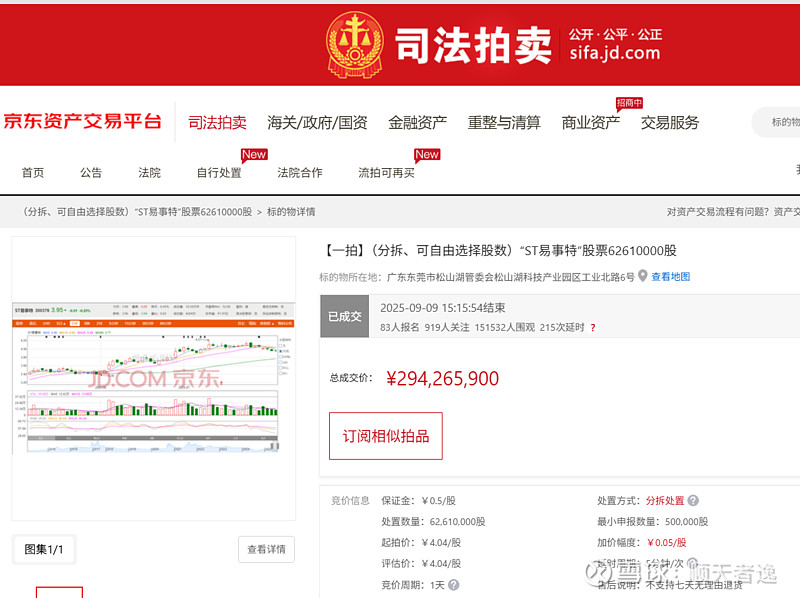Click the 自行处置 sub-navigation link
The image size is (800, 598).
pos(219,172)
